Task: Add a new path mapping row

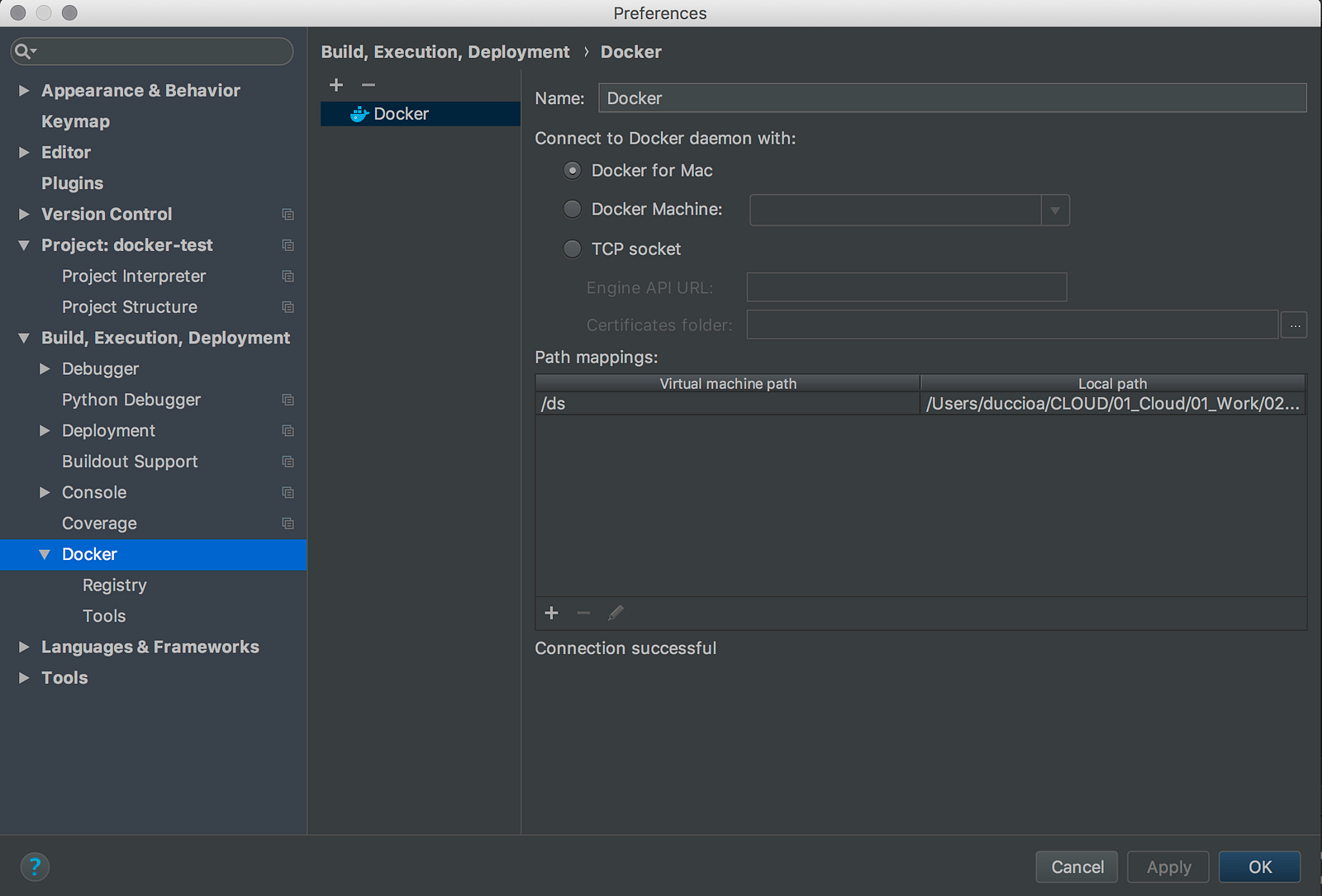Action: click(552, 613)
